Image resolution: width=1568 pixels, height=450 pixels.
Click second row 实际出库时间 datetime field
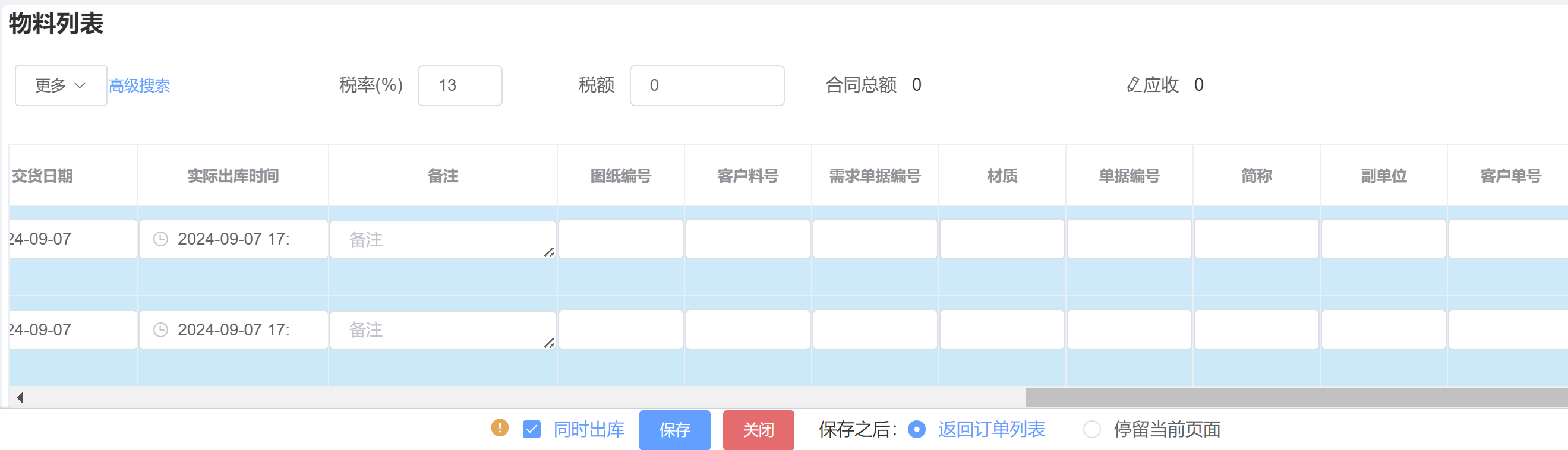click(x=234, y=329)
